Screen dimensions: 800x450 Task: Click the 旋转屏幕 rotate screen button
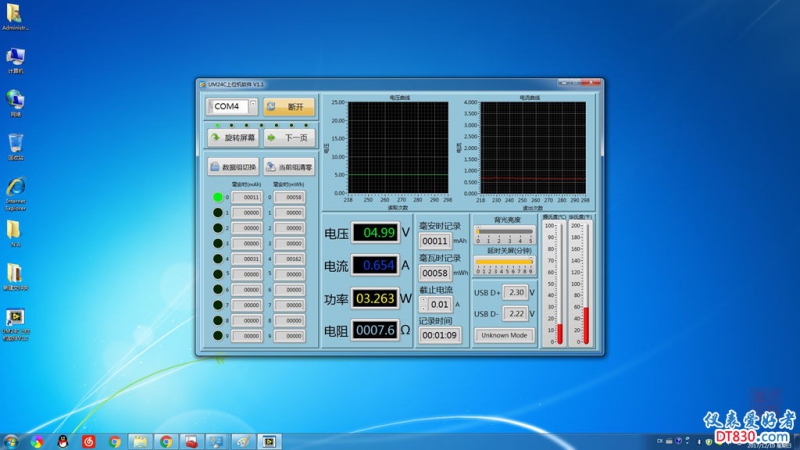(233, 137)
